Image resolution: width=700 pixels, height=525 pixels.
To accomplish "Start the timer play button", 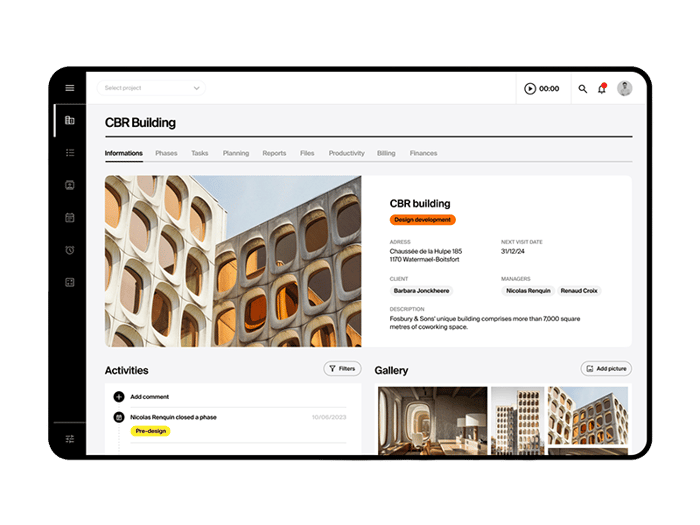I will click(530, 89).
